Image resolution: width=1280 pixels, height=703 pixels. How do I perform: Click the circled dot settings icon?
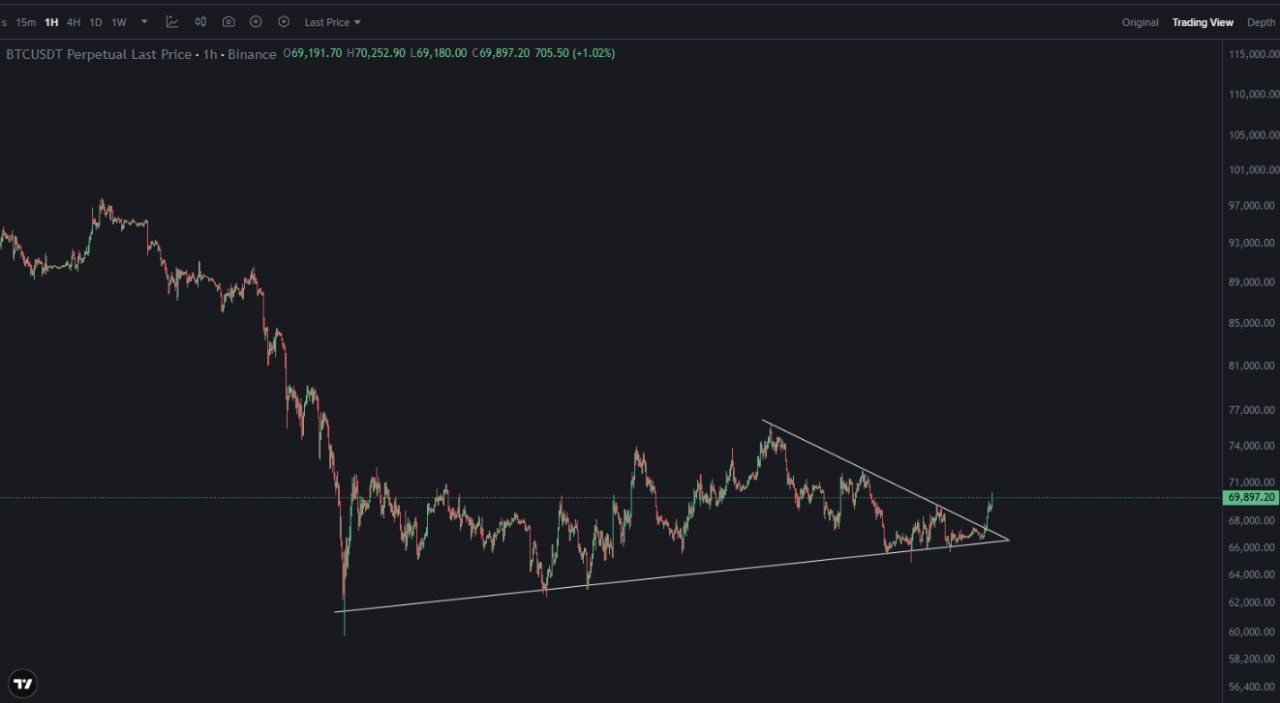point(284,22)
